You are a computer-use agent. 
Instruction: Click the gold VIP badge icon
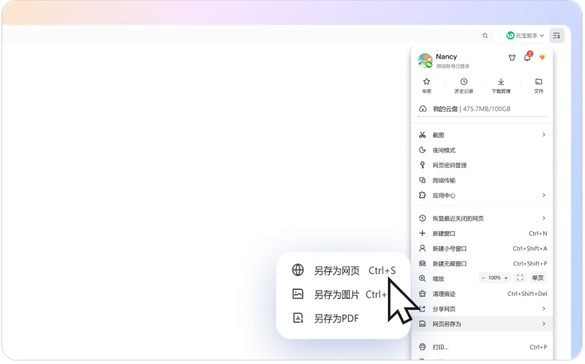click(542, 57)
